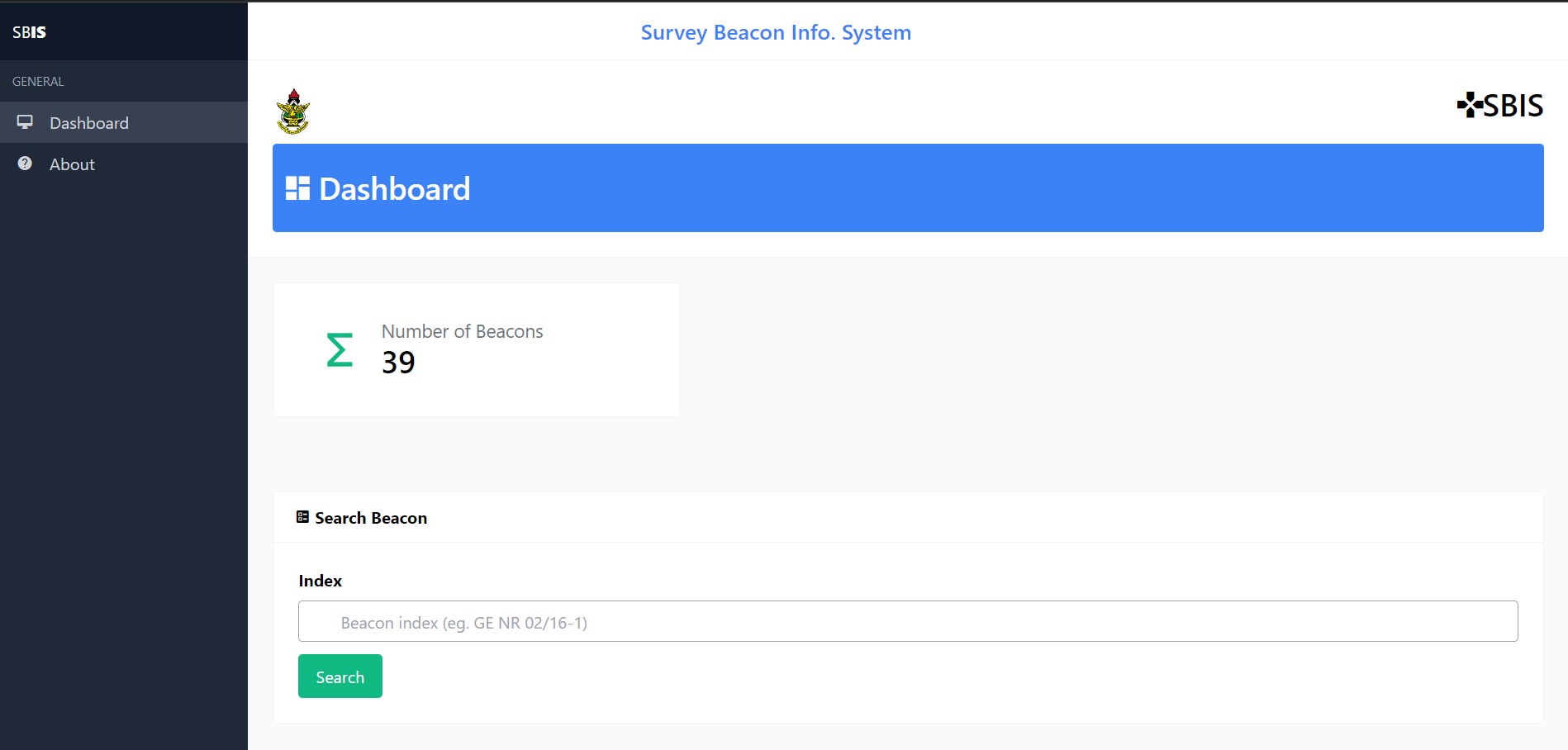Click the beacon count value 39
Screen dimensions: 1568x750
click(x=398, y=363)
